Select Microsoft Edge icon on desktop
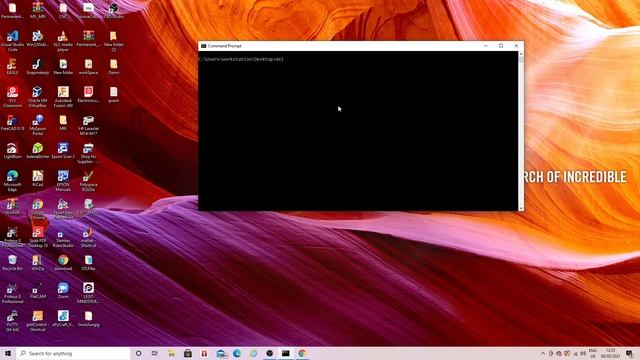This screenshot has height=360, width=640. 12,181
